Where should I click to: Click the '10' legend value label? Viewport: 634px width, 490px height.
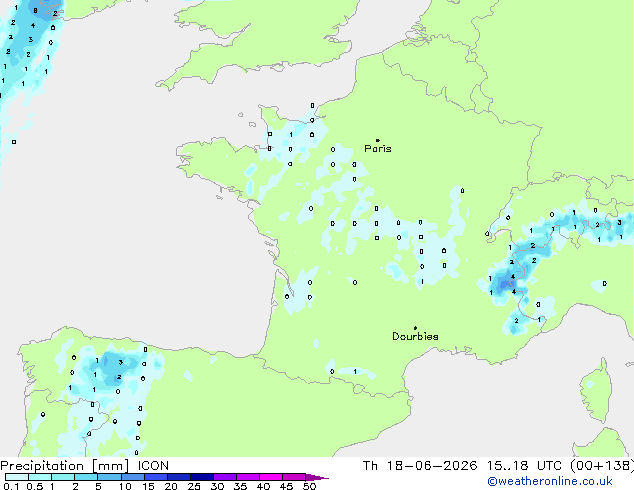pyautogui.click(x=125, y=486)
